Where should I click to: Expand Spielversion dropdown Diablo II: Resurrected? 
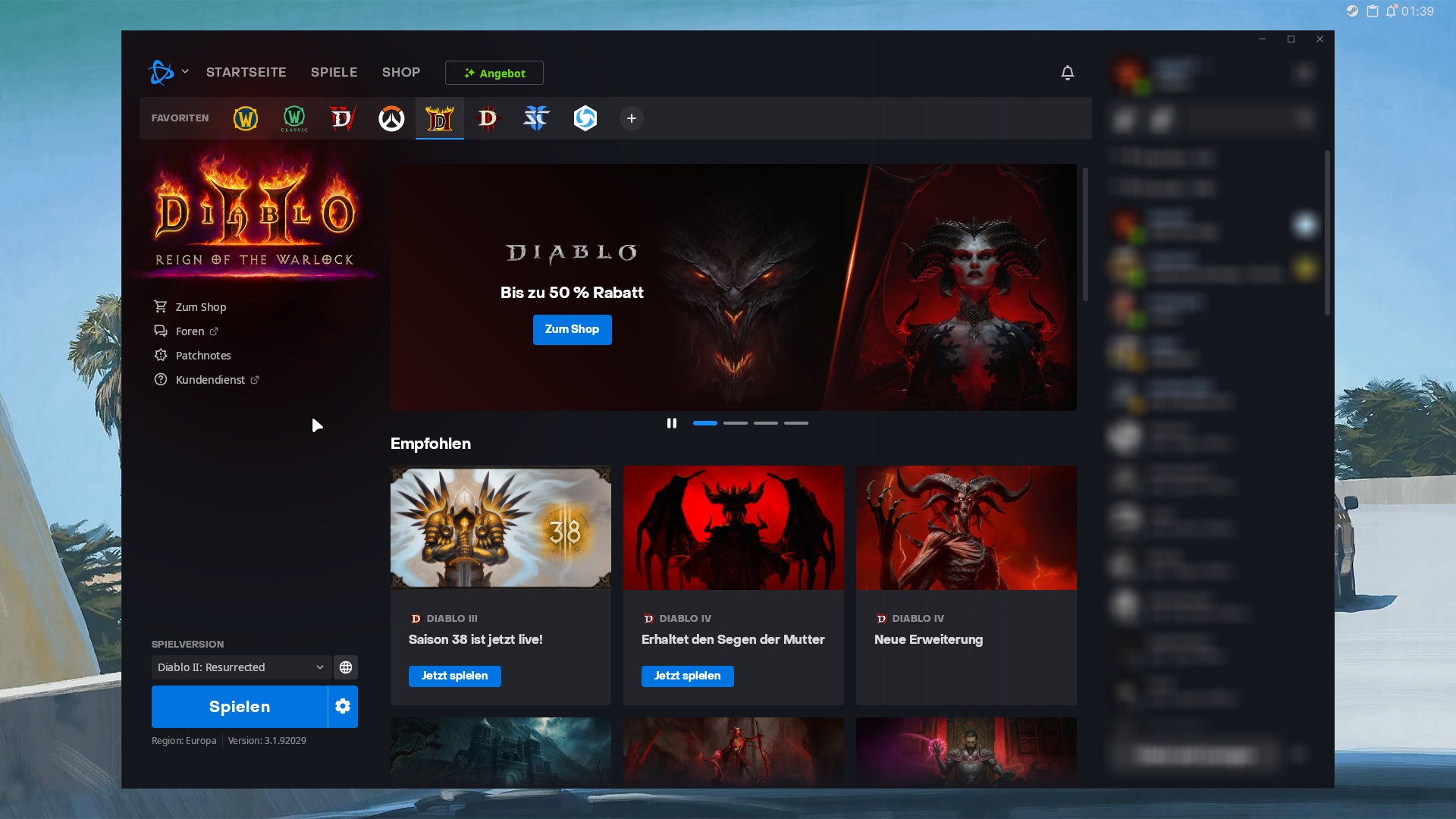[240, 667]
